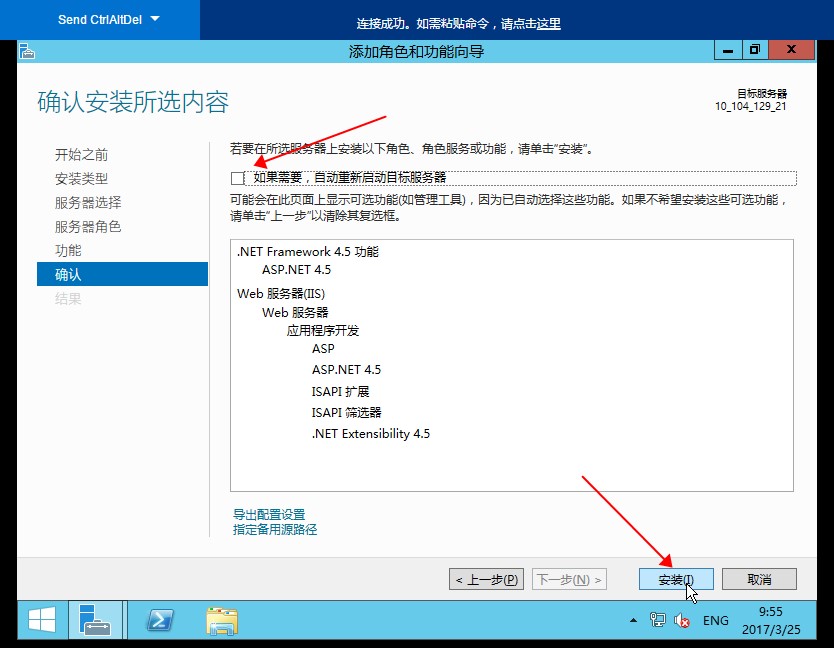Select 'ASP.NET 4.5' under .NET Framework
Viewport: 834px width, 648px height.
(x=296, y=270)
